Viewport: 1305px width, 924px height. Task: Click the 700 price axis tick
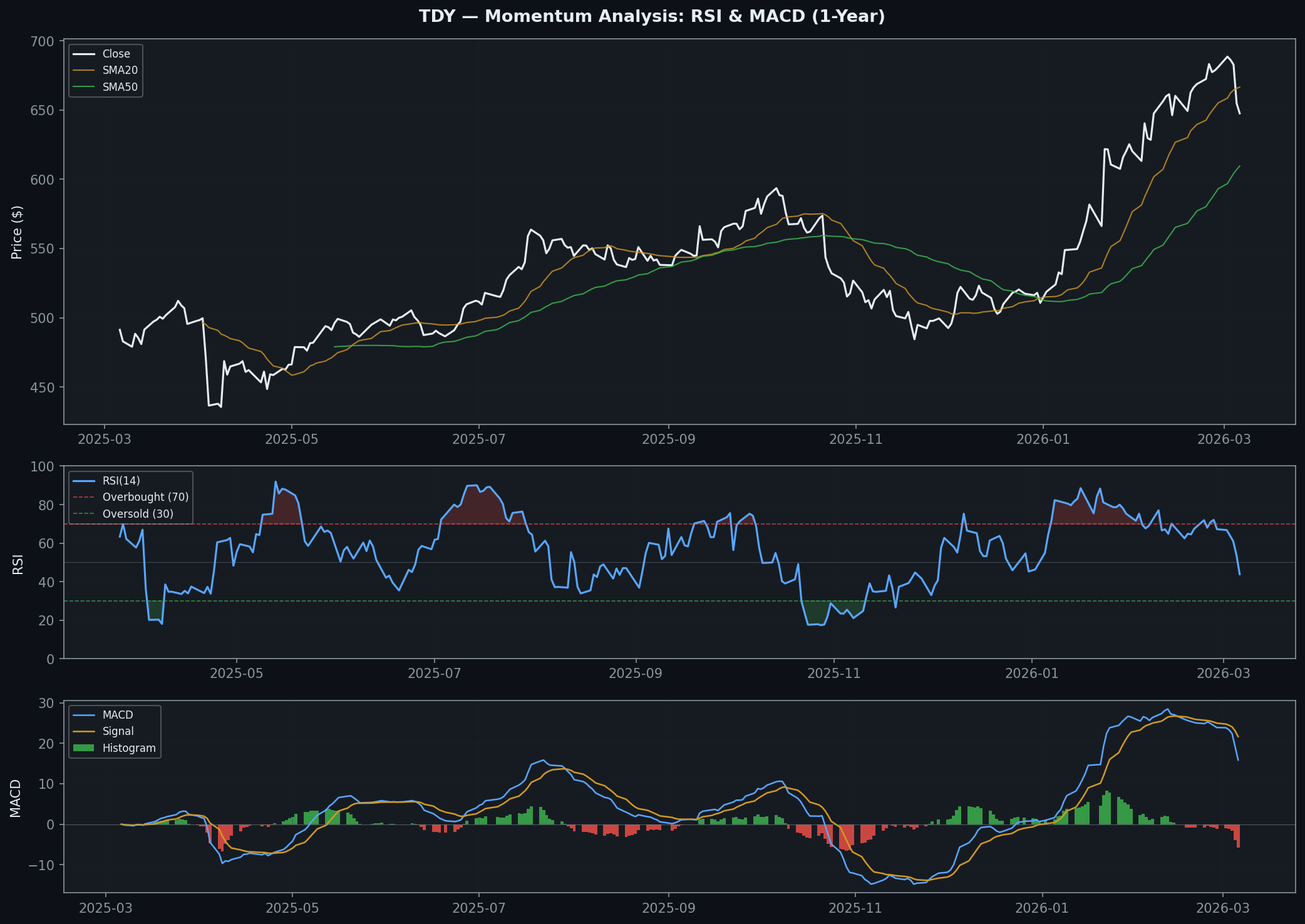43,42
